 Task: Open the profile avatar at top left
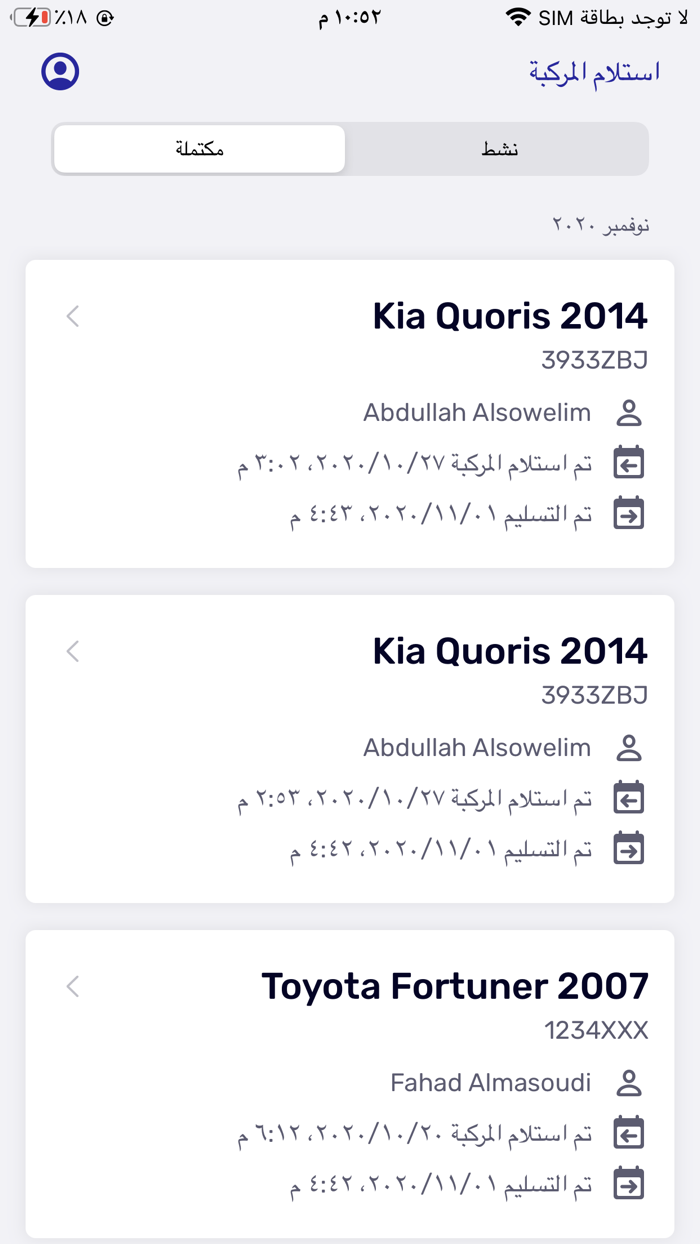click(59, 71)
